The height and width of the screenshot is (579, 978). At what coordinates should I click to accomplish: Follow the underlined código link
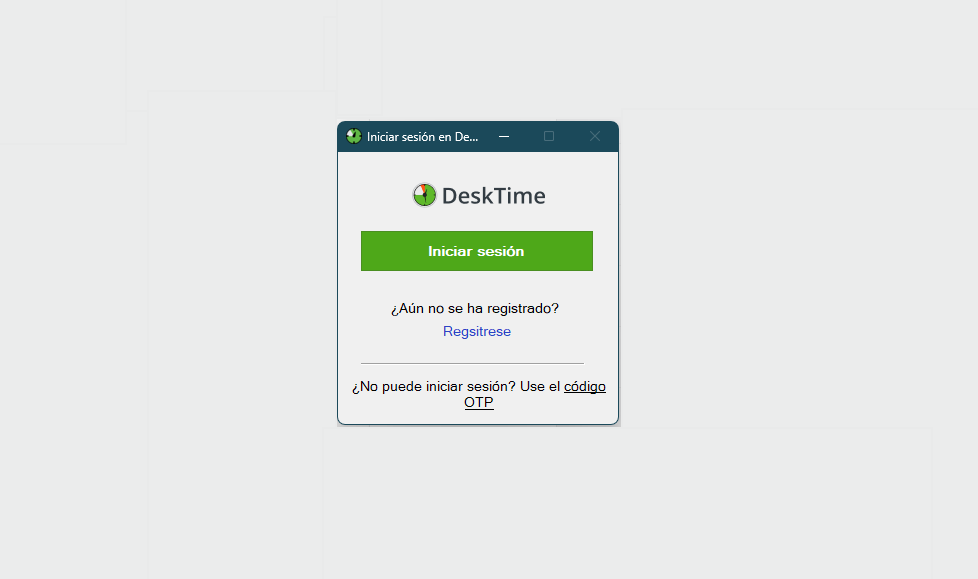tap(584, 386)
